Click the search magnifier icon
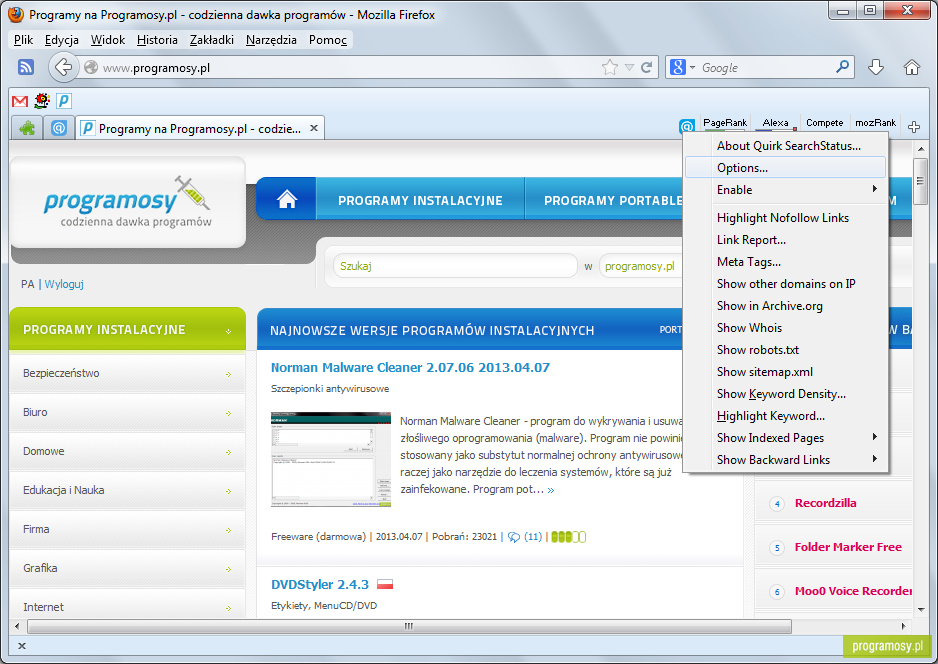 pyautogui.click(x=842, y=66)
